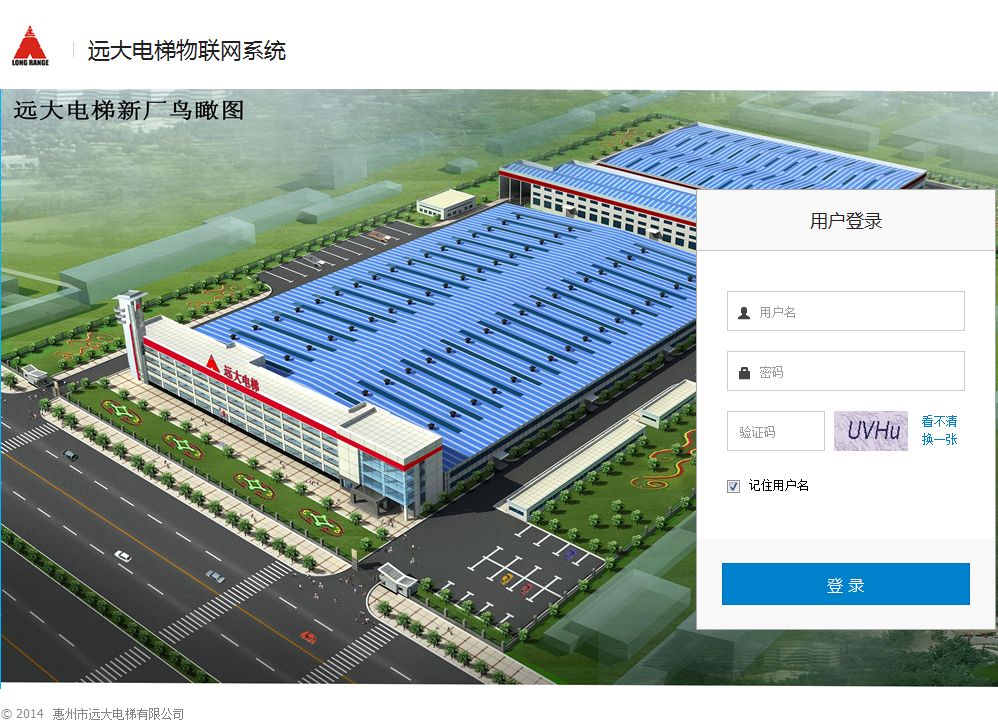Focus the 密码 input field
The image size is (998, 724).
click(x=845, y=371)
